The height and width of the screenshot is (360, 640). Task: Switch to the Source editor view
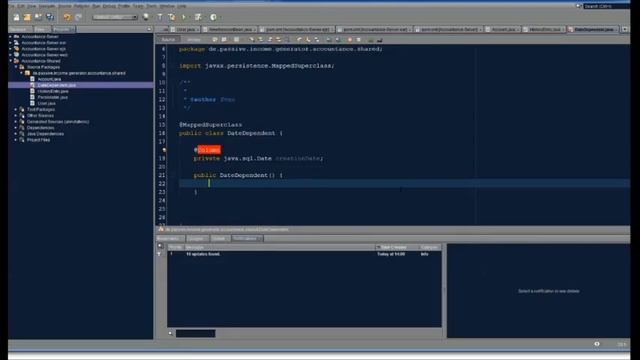[x=168, y=40]
